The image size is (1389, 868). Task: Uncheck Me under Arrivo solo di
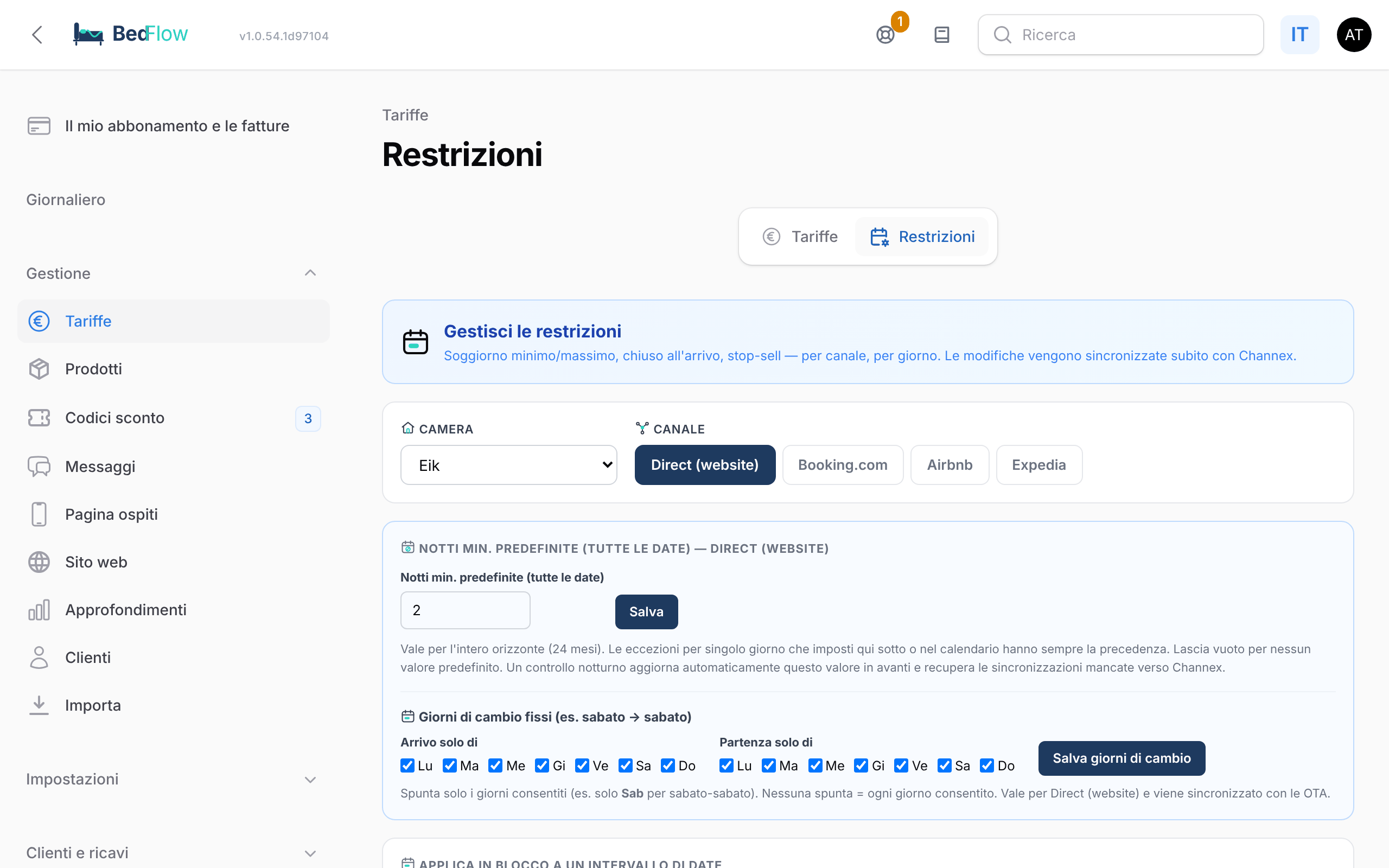coord(495,766)
